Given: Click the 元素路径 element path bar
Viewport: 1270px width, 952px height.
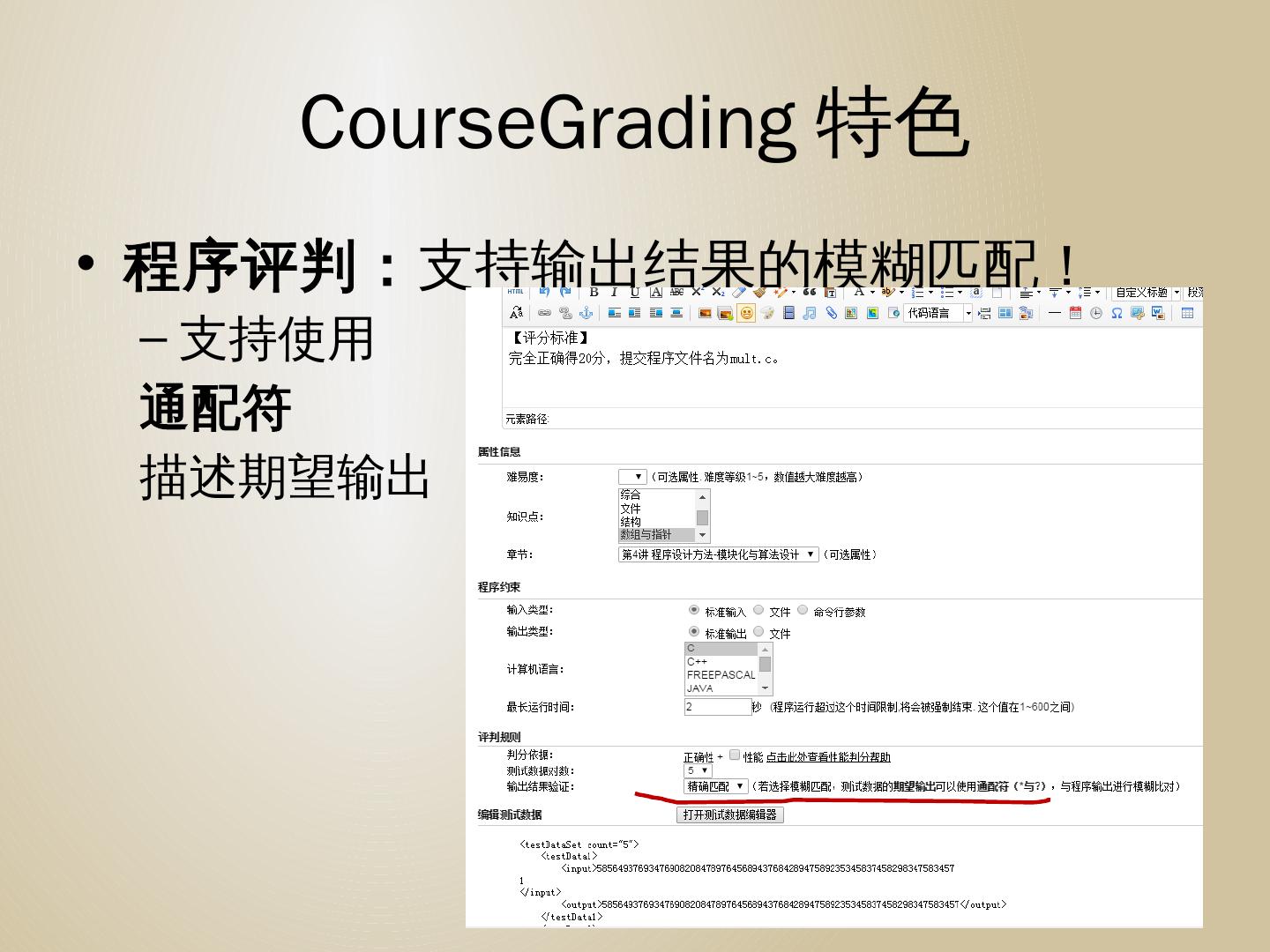Looking at the screenshot, I should pos(852,419).
